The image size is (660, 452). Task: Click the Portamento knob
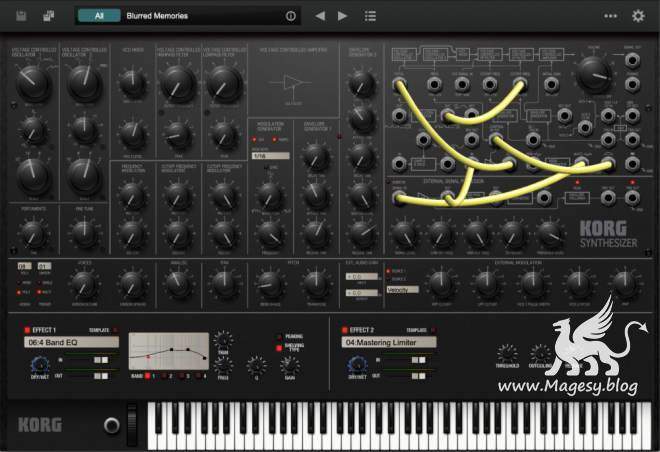click(34, 234)
